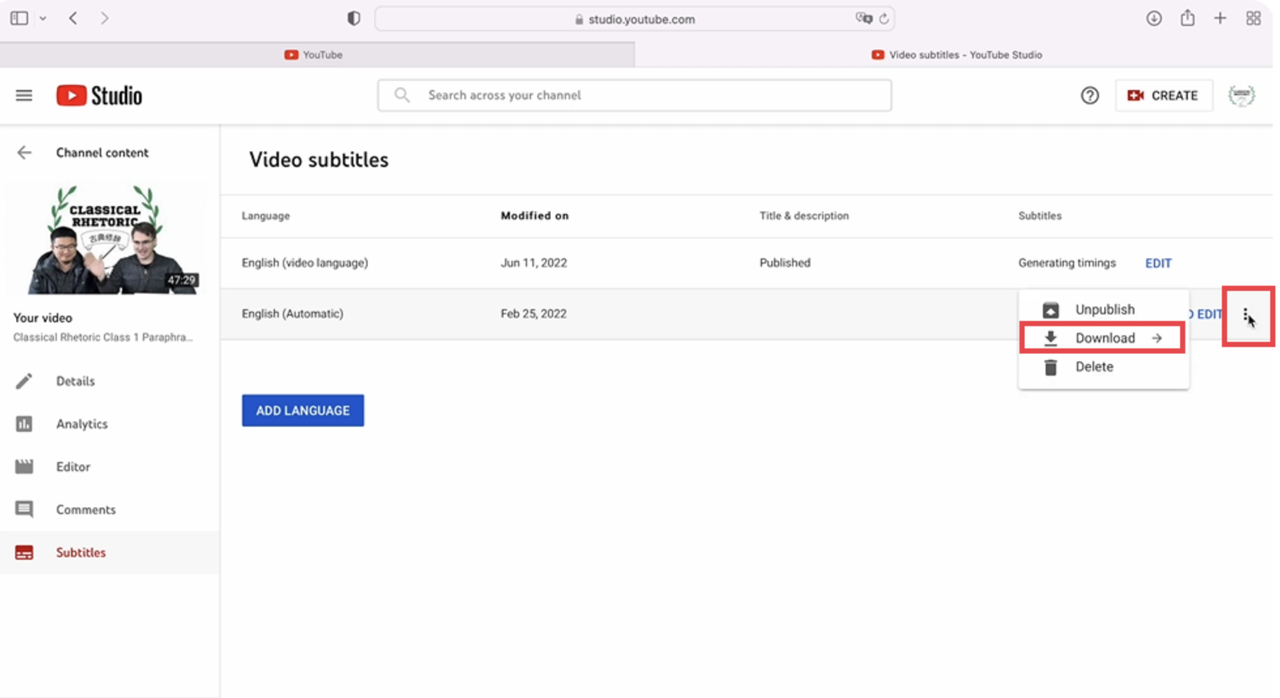
Task: Click the Channel content label
Action: (x=102, y=153)
